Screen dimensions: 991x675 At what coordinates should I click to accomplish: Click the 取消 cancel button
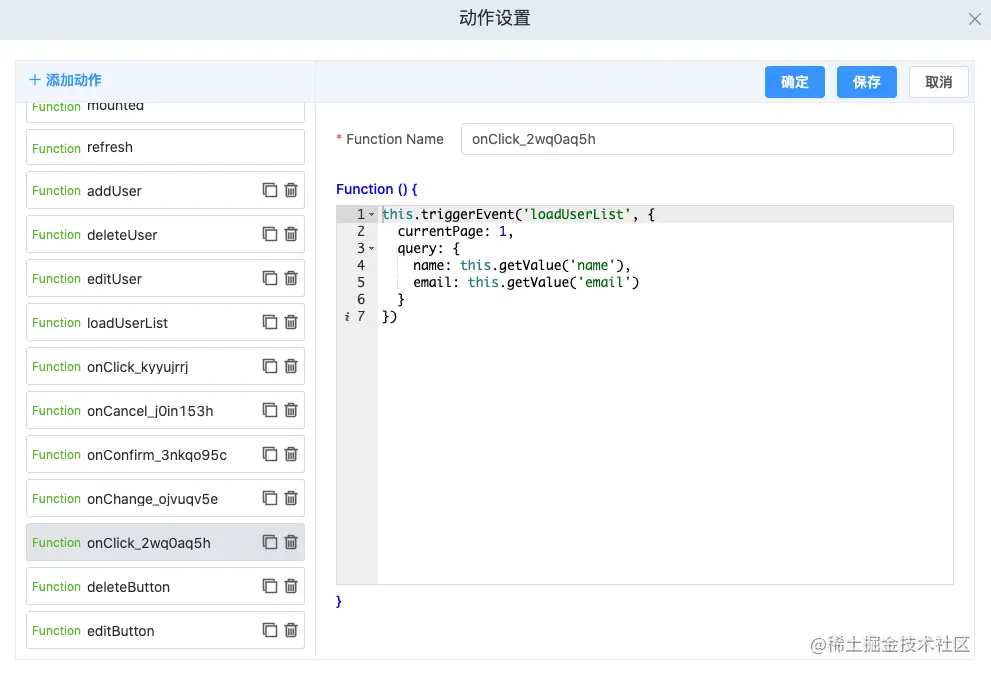click(x=938, y=82)
